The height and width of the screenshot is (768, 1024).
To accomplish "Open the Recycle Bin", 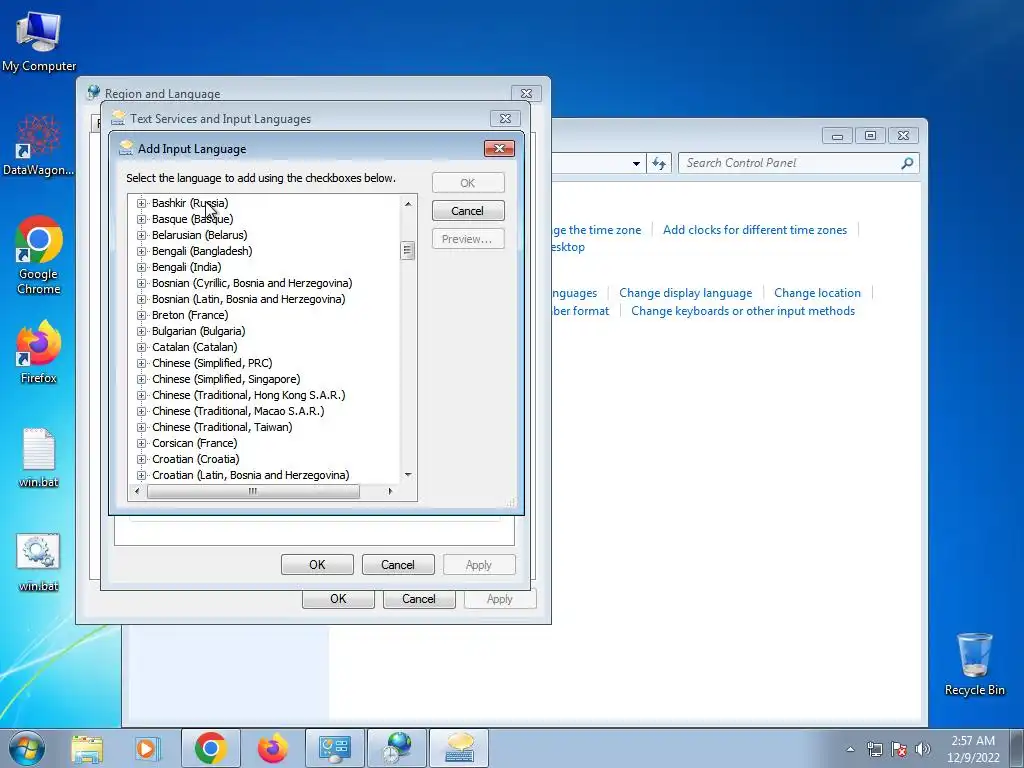I will tap(974, 664).
